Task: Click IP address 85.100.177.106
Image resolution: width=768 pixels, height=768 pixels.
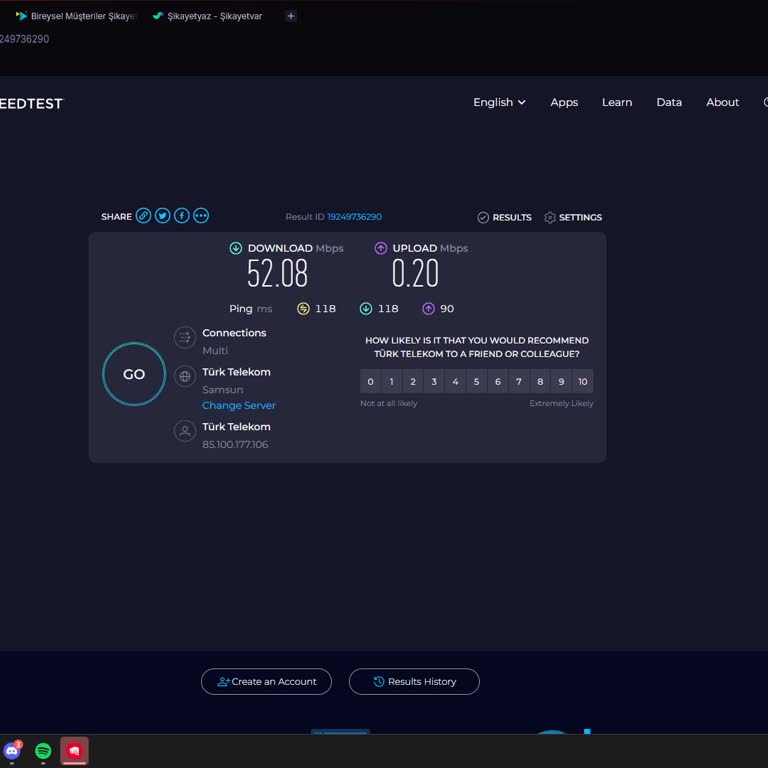Action: click(235, 444)
